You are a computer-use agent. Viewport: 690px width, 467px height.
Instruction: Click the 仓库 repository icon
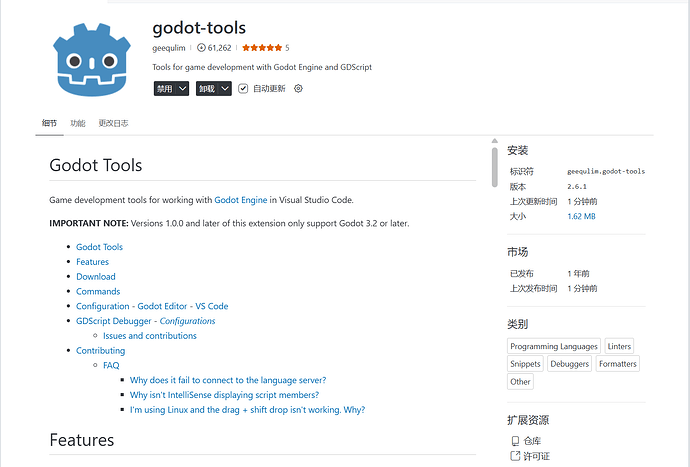point(515,441)
